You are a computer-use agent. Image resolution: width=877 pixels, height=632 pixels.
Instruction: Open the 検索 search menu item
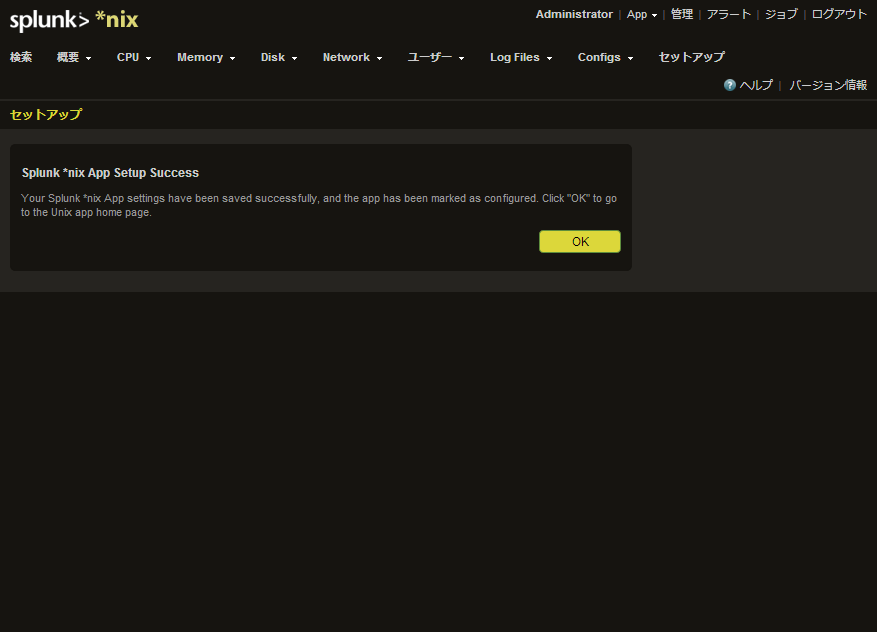pyautogui.click(x=21, y=57)
